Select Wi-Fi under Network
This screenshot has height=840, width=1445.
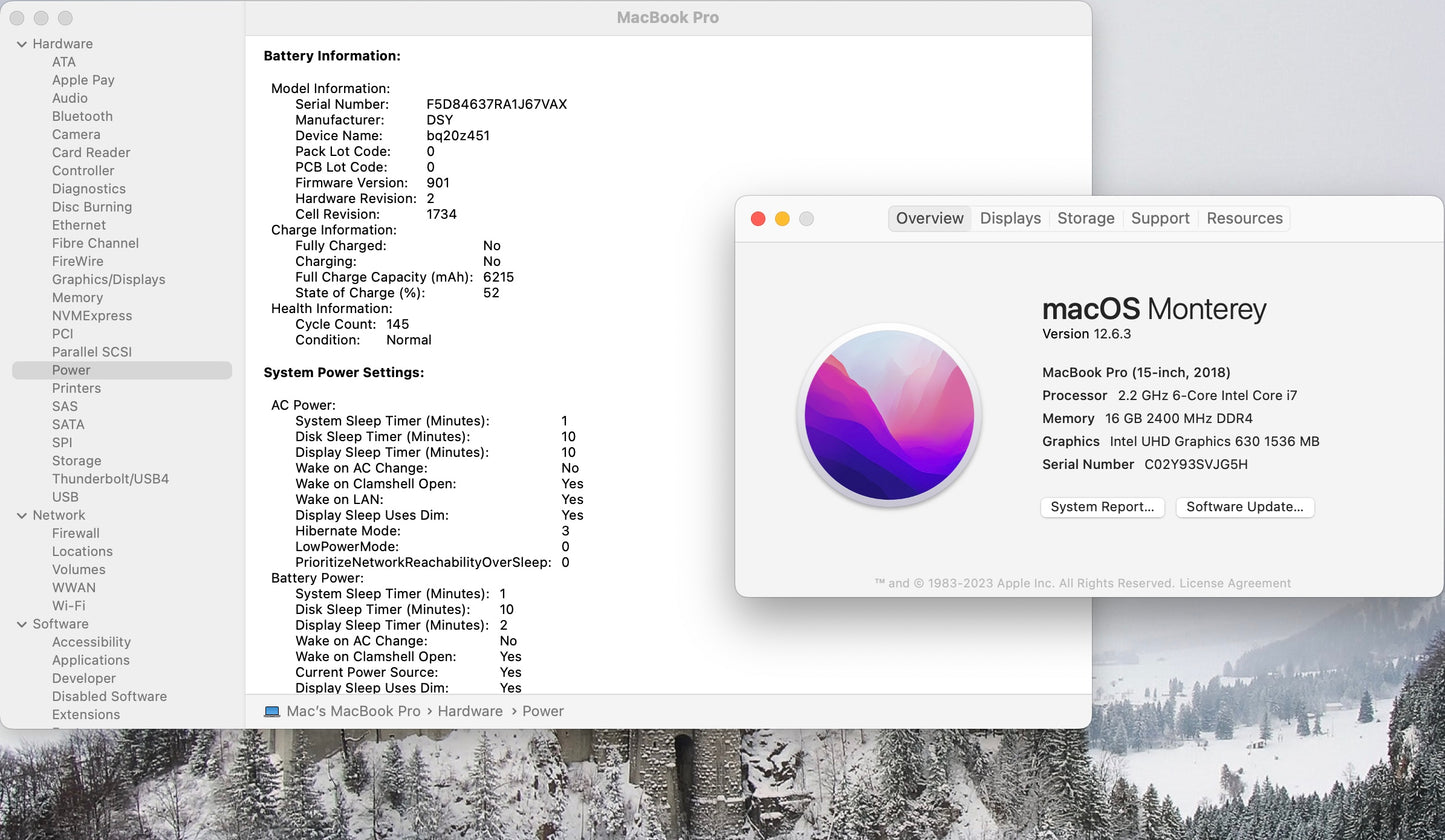pos(68,606)
